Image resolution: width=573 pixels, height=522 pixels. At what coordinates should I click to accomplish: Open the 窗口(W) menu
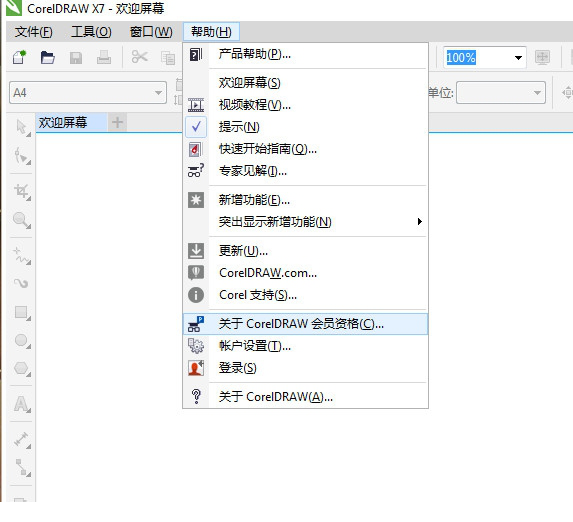click(151, 32)
